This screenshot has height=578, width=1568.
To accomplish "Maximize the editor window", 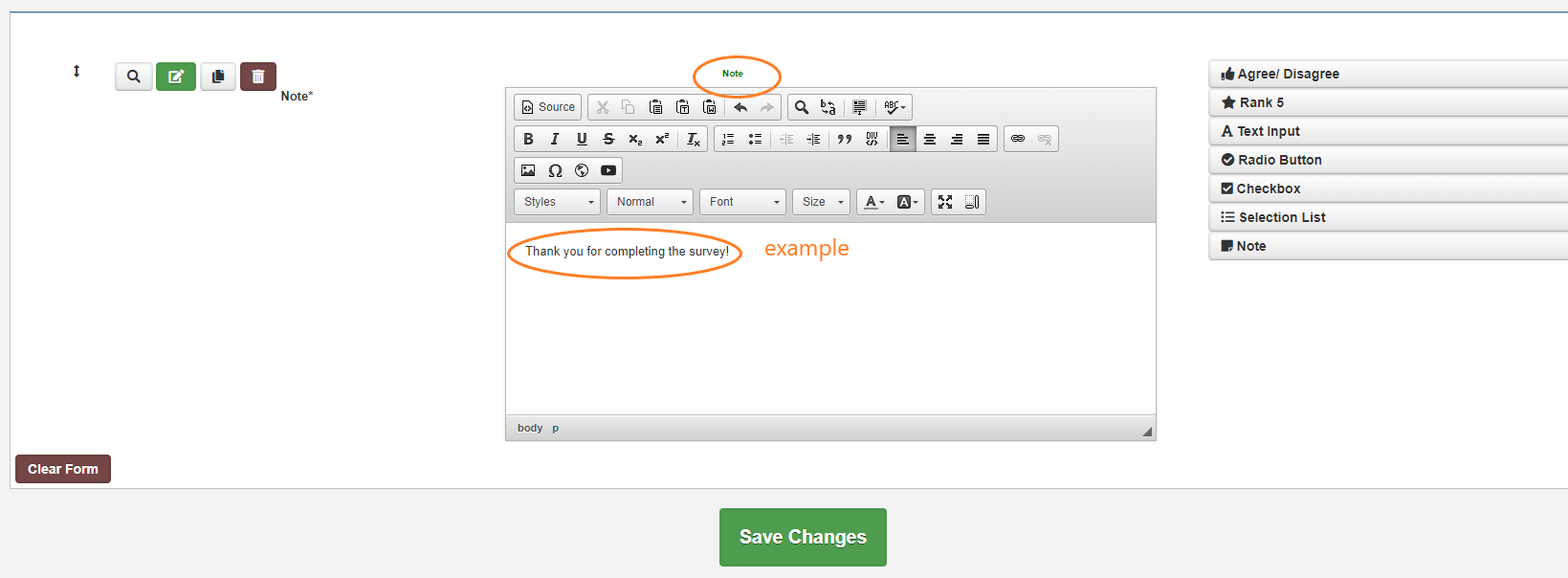I will tap(945, 202).
